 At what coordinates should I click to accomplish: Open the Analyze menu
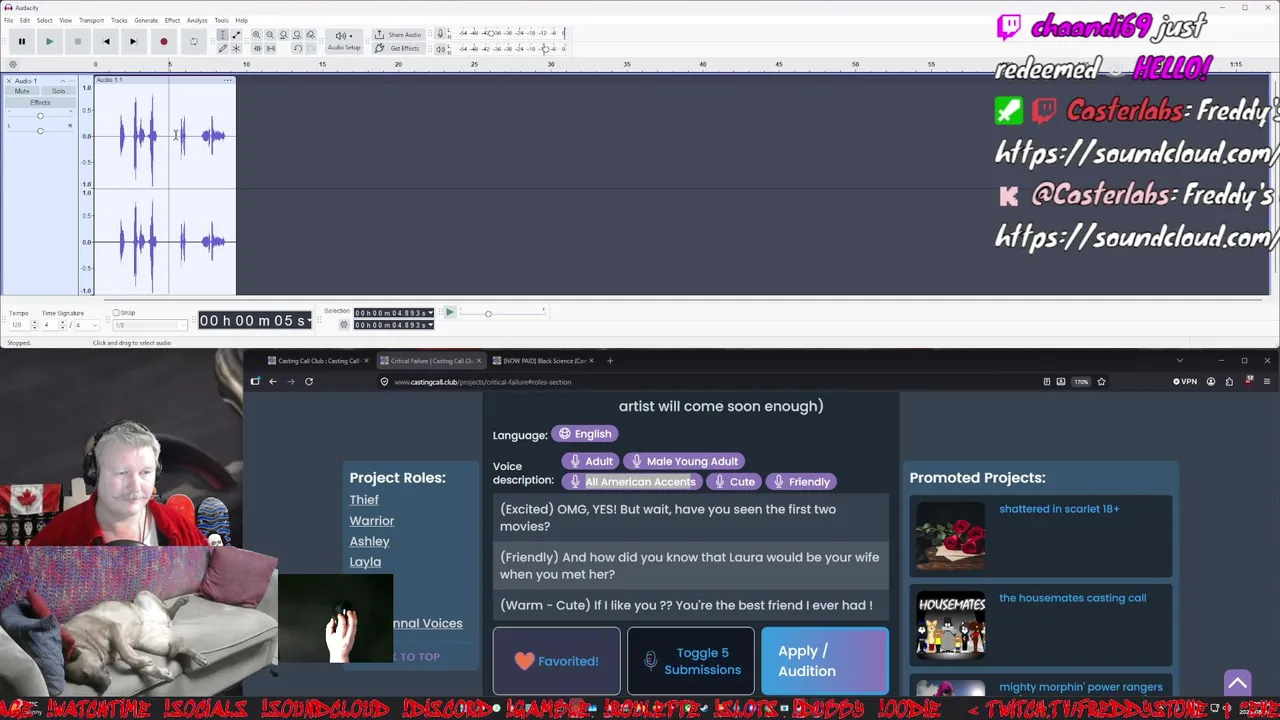(197, 20)
